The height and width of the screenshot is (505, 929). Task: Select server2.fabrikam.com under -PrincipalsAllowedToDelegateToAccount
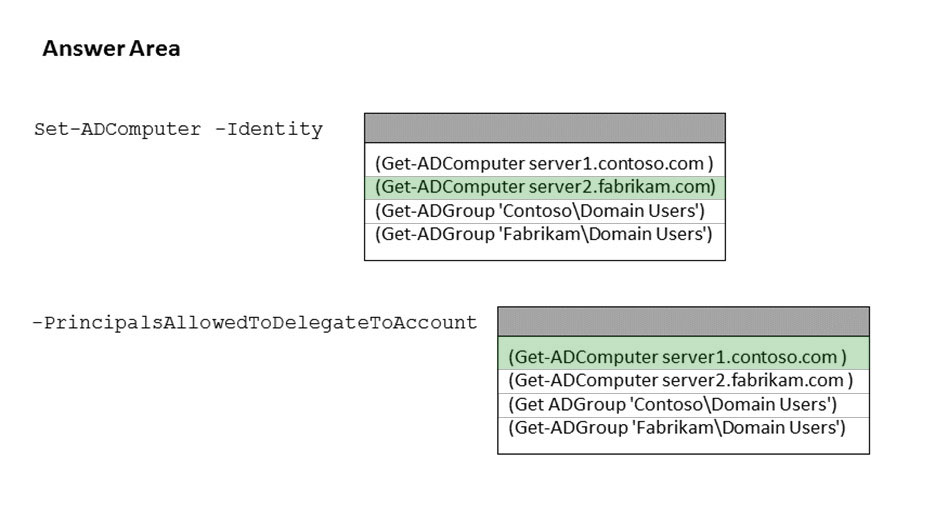(680, 380)
